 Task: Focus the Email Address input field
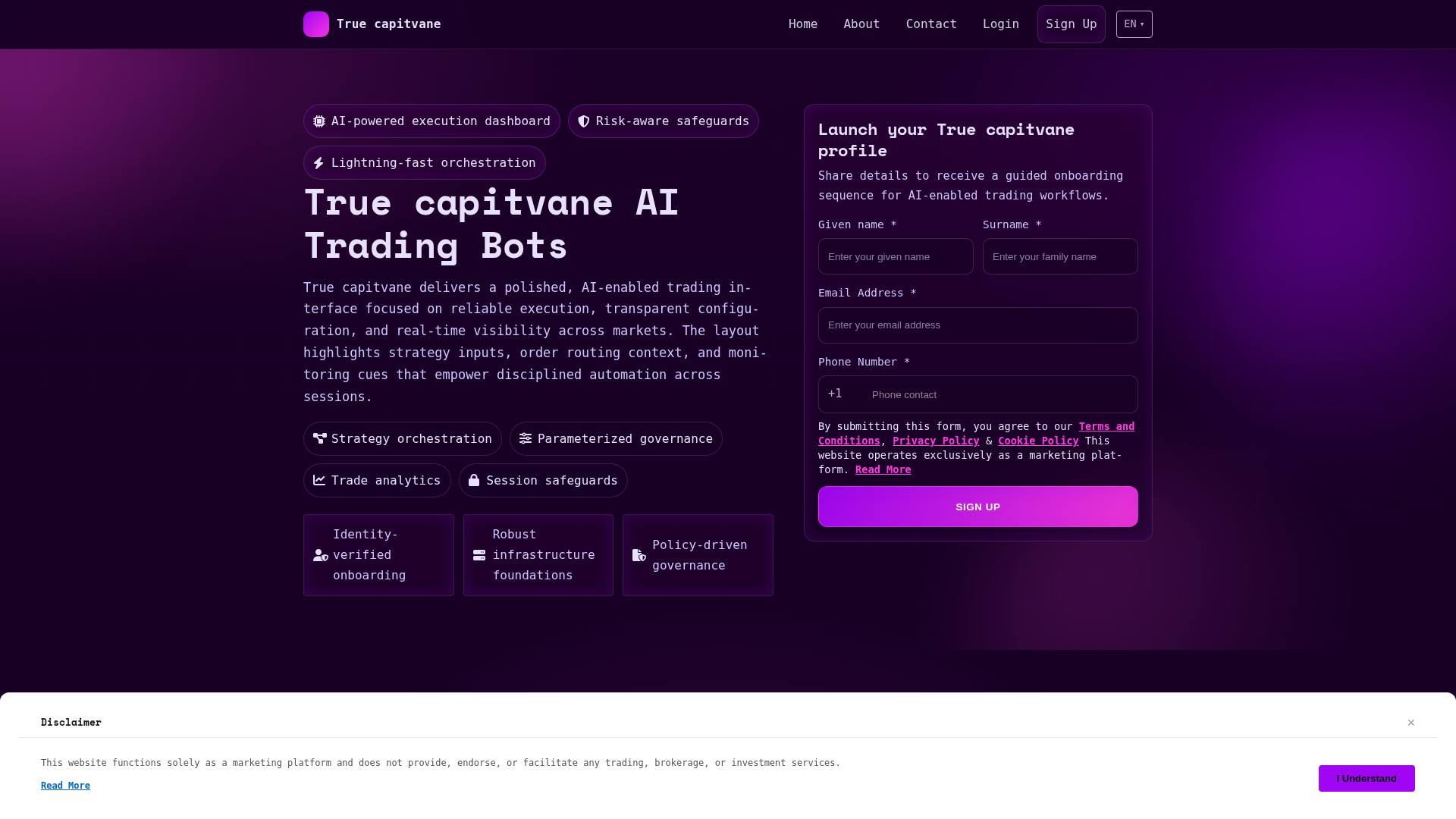(978, 325)
